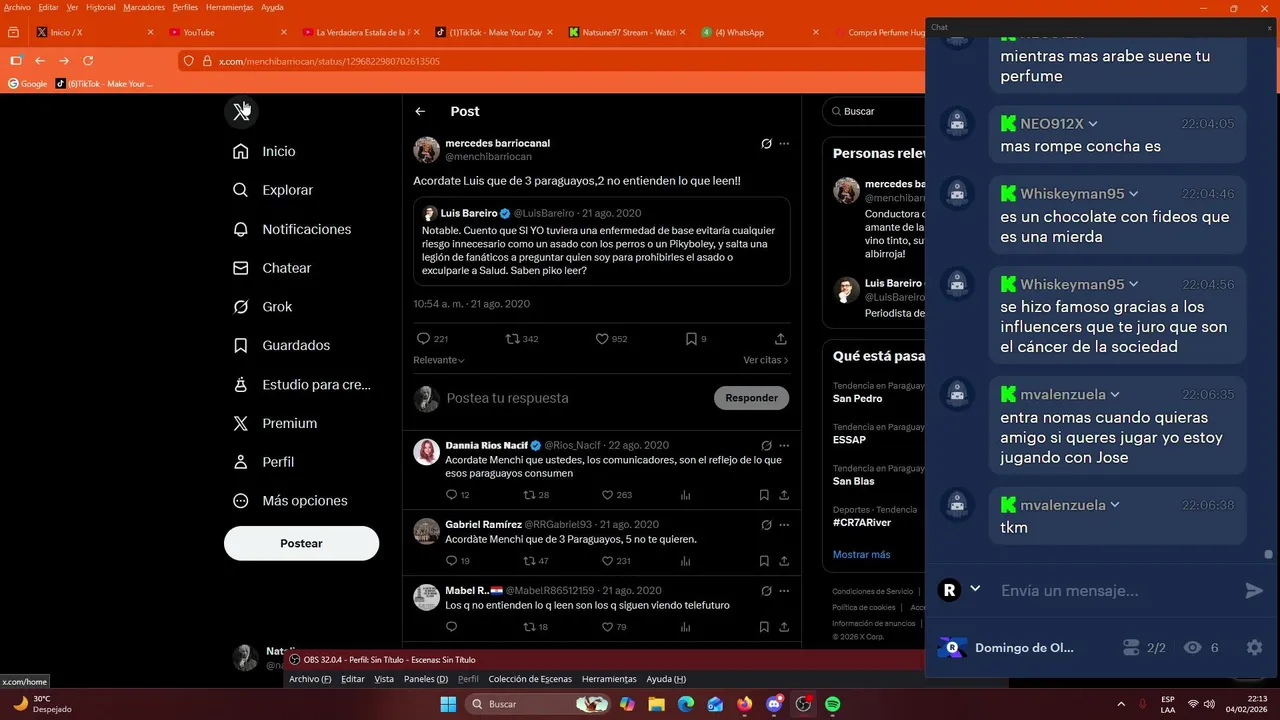Image resolution: width=1280 pixels, height=720 pixels.
Task: Share the main post via share icon
Action: pyautogui.click(x=781, y=339)
